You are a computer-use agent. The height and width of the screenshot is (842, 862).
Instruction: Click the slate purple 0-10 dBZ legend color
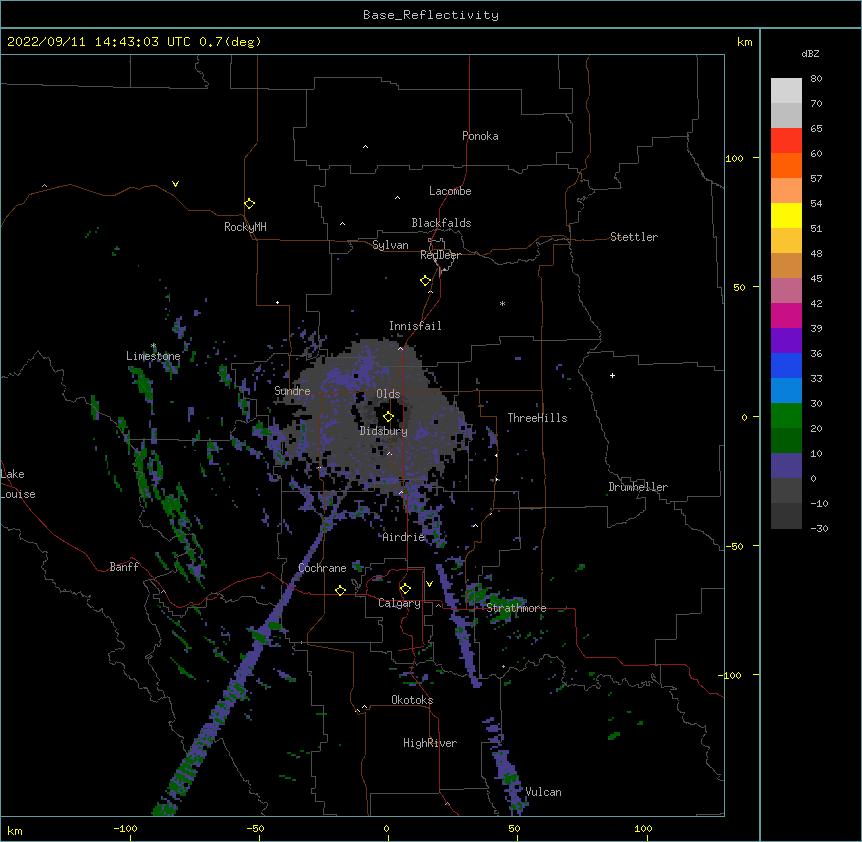pos(786,466)
